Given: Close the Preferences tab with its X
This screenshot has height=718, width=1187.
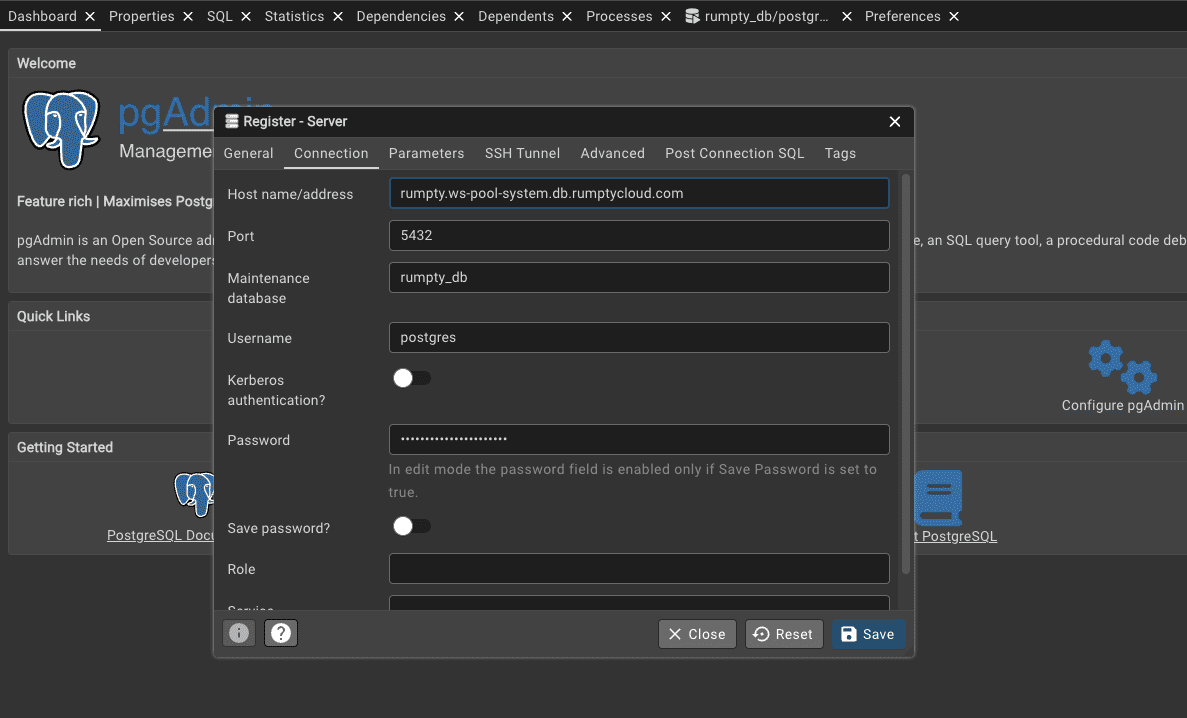Looking at the screenshot, I should click(954, 17).
